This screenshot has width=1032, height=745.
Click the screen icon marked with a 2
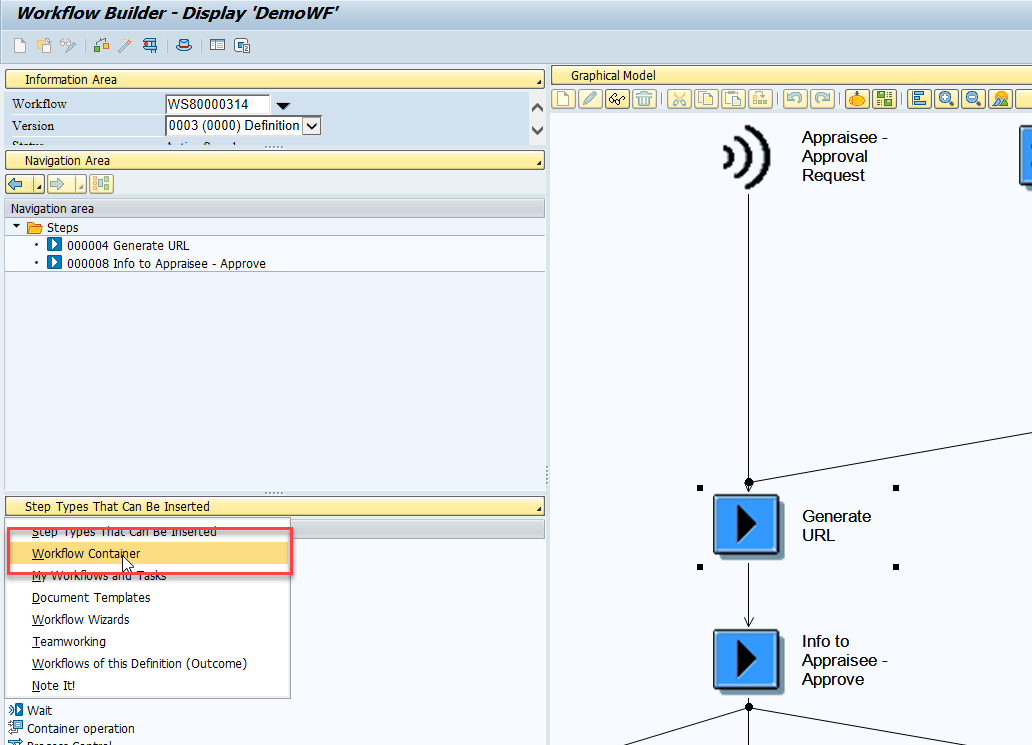coord(242,45)
